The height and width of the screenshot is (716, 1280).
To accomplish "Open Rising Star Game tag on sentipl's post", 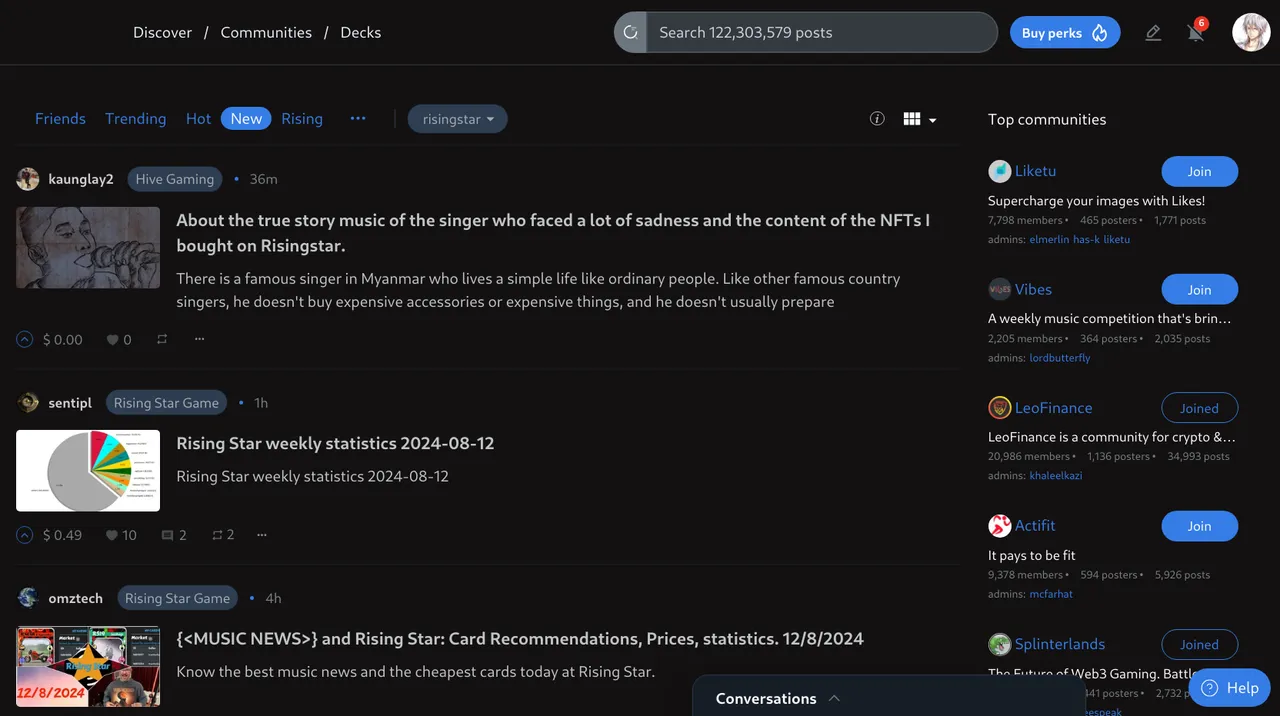I will pyautogui.click(x=166, y=402).
